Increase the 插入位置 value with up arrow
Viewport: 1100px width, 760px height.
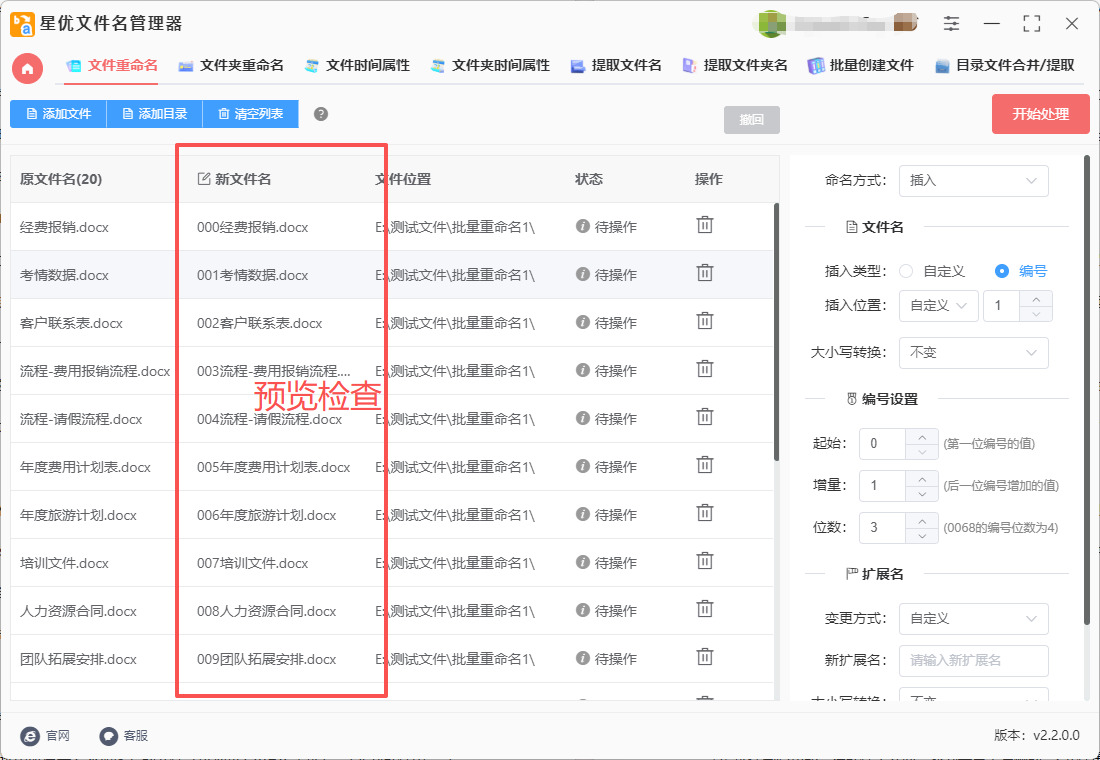(1035, 299)
